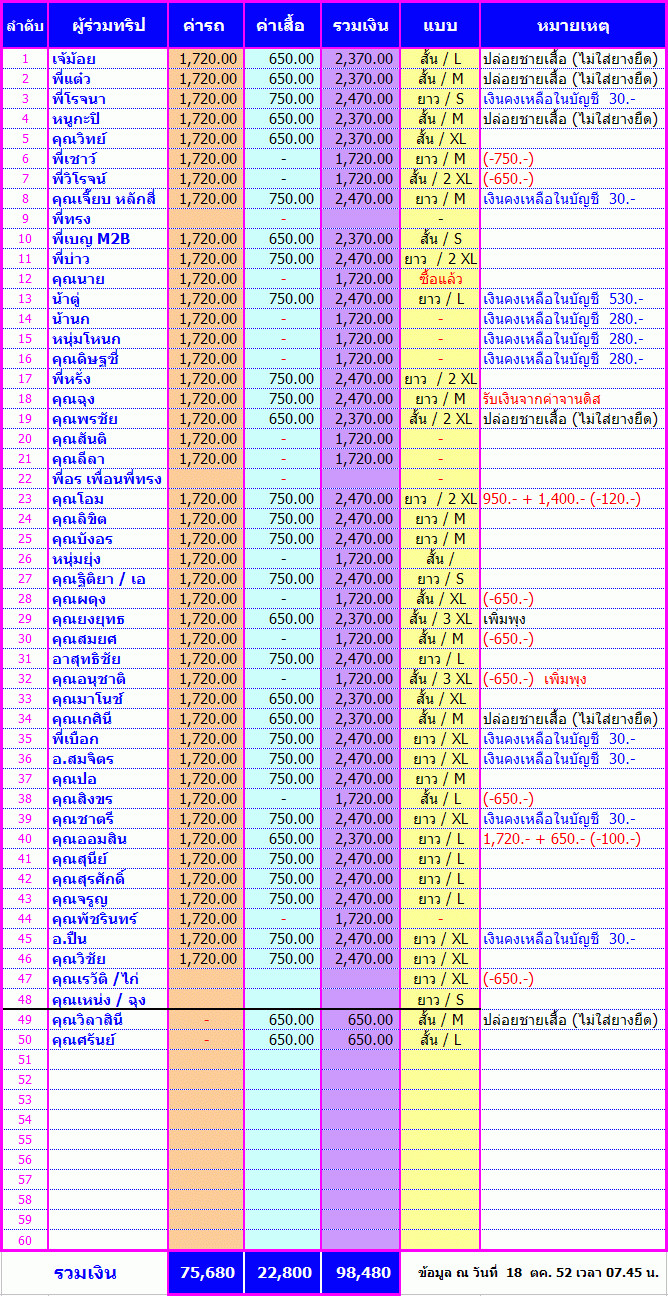Click the name cell คุณออมสิน
This screenshot has height=1296, width=668.
tap(108, 838)
